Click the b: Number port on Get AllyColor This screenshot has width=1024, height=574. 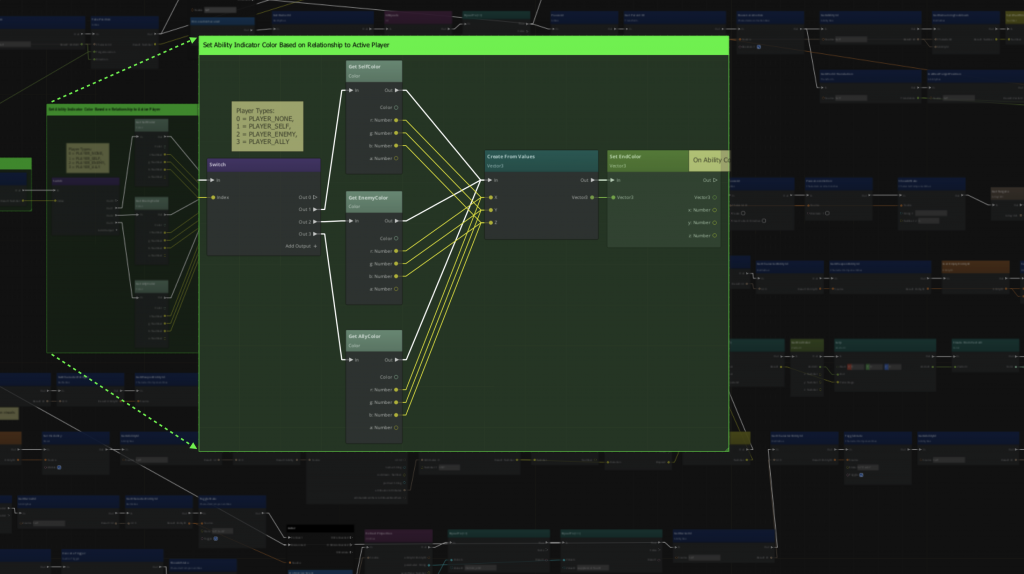tap(396, 415)
